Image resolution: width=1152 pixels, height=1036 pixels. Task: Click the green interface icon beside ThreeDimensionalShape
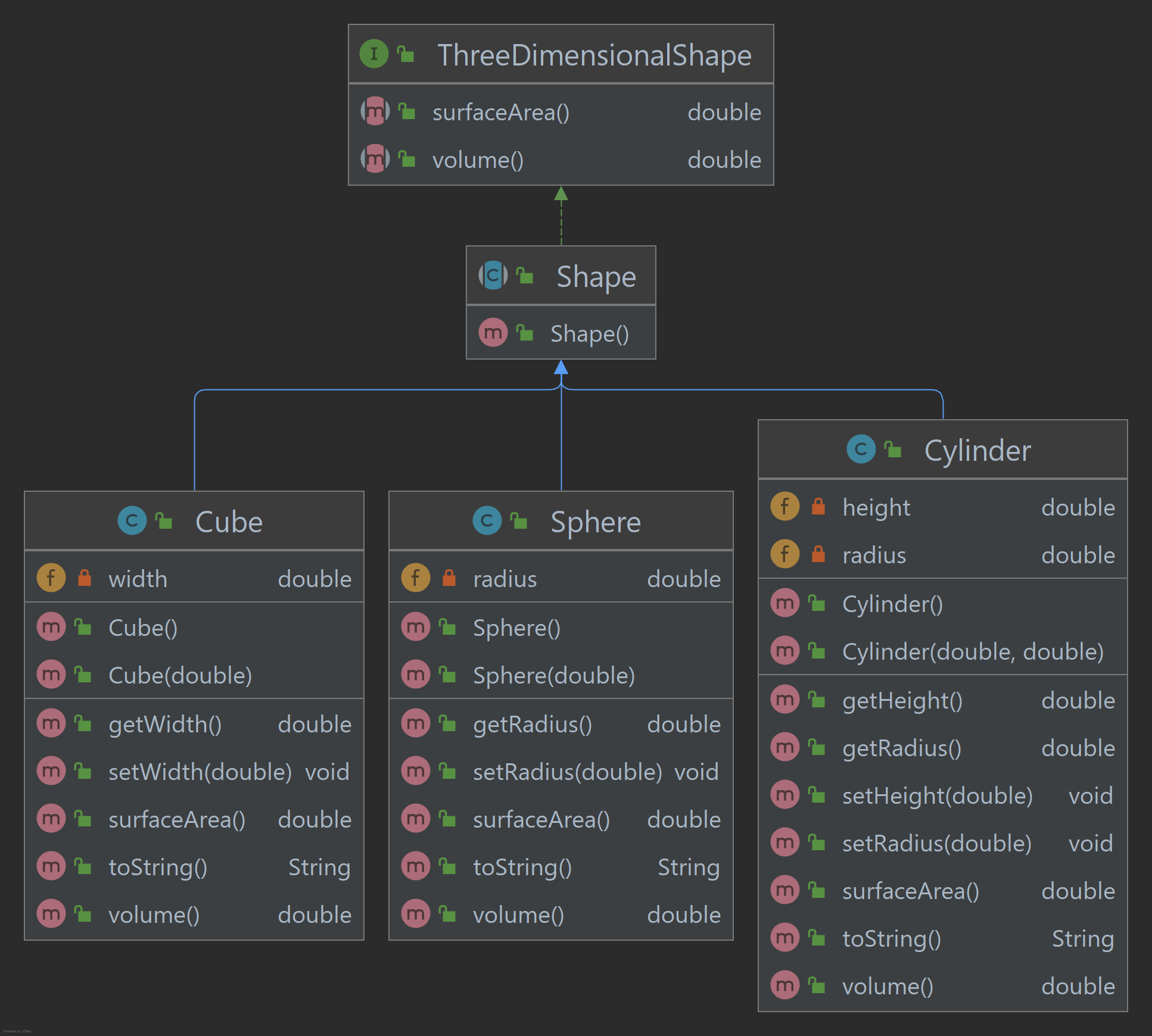tap(374, 54)
